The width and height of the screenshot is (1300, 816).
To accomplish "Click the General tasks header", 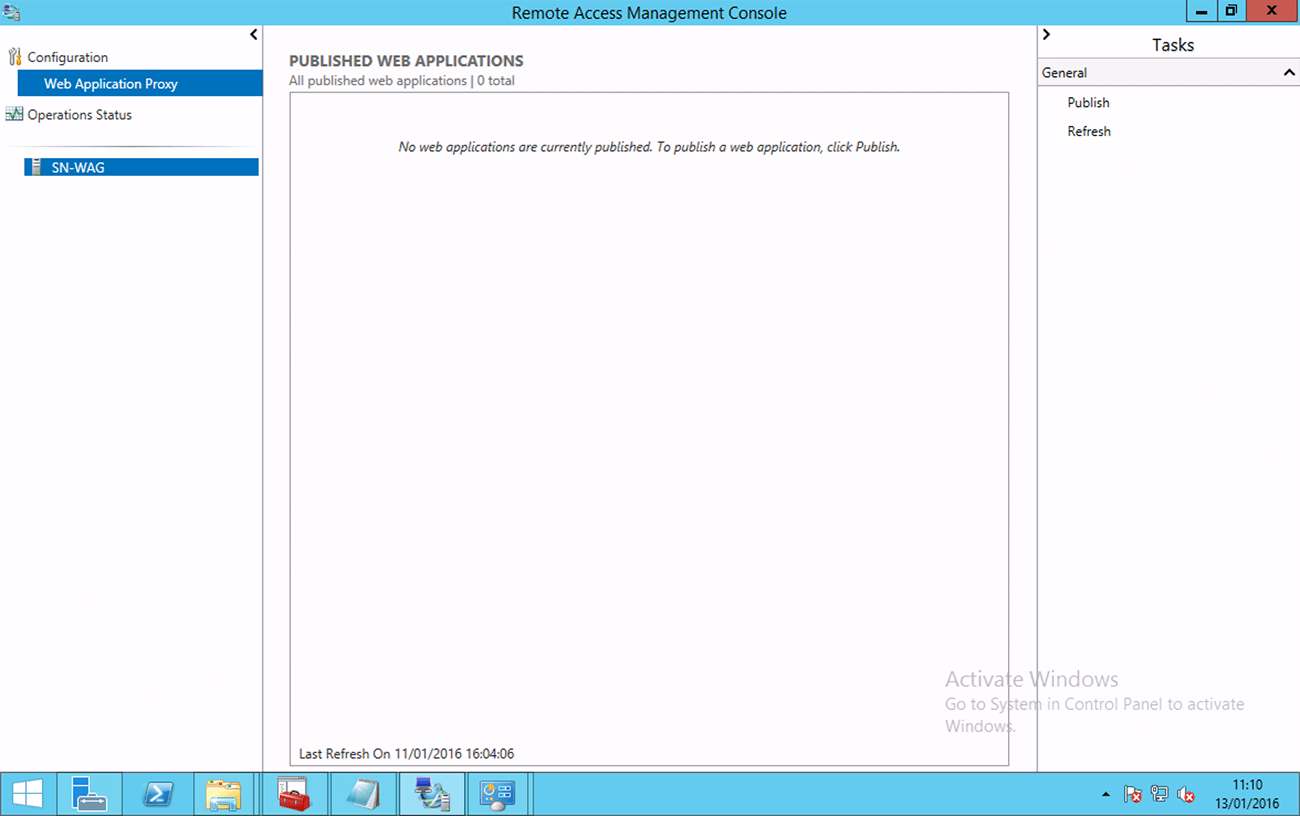I will coord(1169,72).
